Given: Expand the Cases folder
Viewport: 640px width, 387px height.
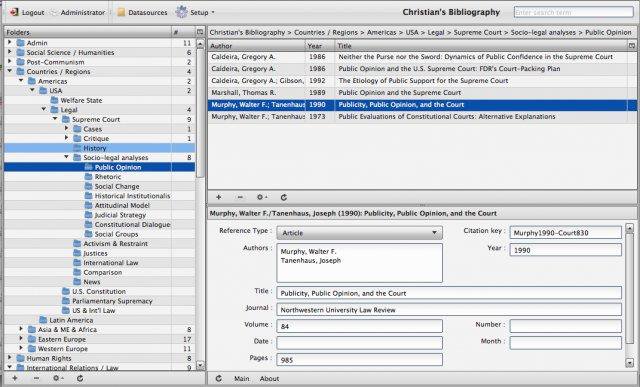Looking at the screenshot, I should [x=67, y=129].
